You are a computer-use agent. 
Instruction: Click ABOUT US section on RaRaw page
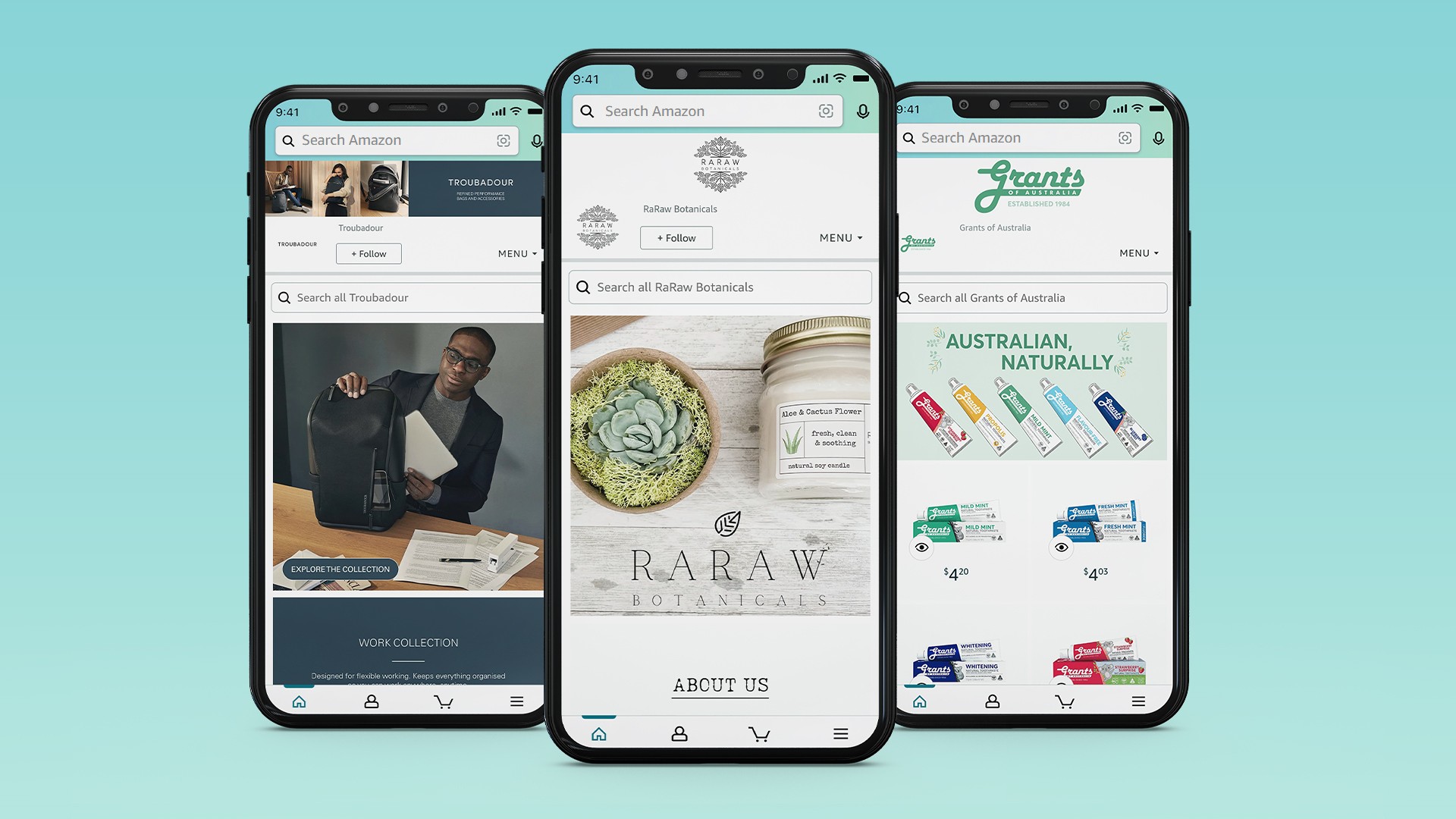(x=718, y=685)
